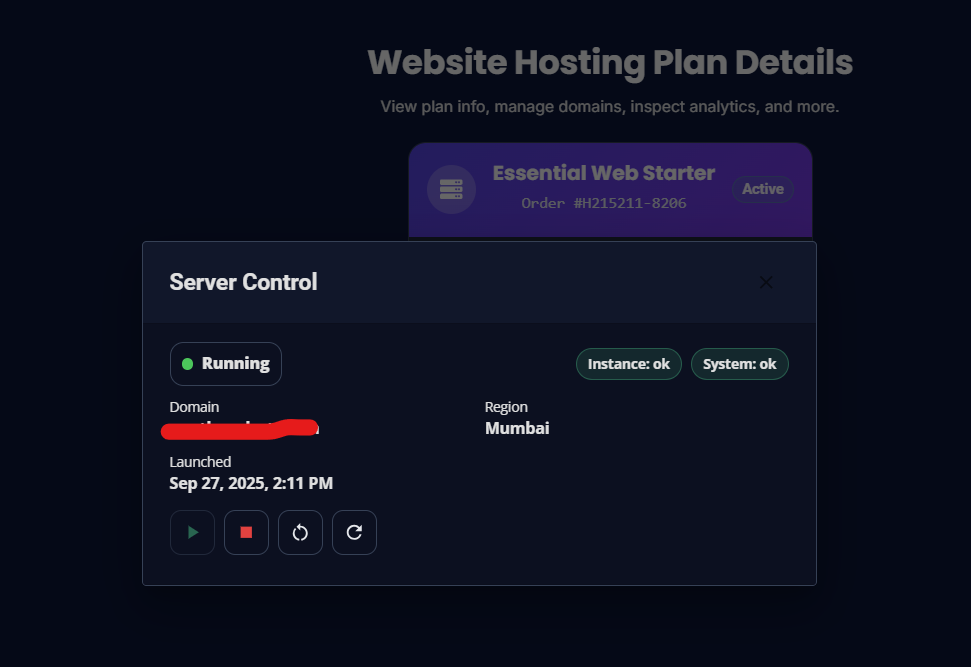Screen dimensions: 971x667
Task: Click the green running indicator dot
Action: 187,363
